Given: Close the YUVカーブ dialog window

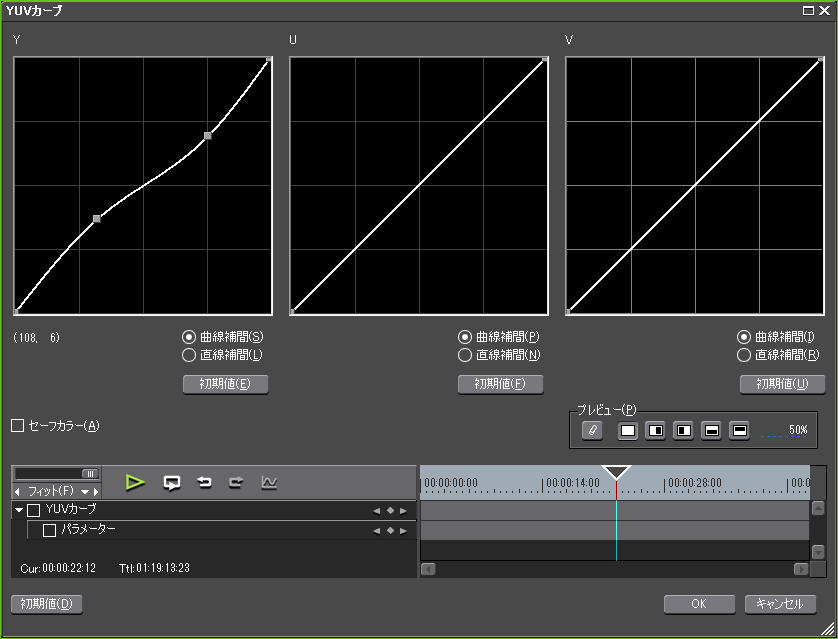Looking at the screenshot, I should pyautogui.click(x=825, y=11).
